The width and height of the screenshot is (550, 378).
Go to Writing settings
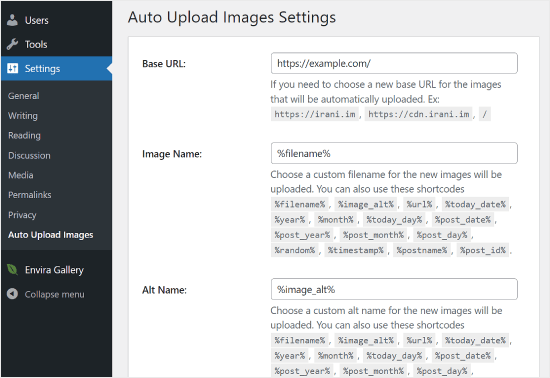click(23, 116)
